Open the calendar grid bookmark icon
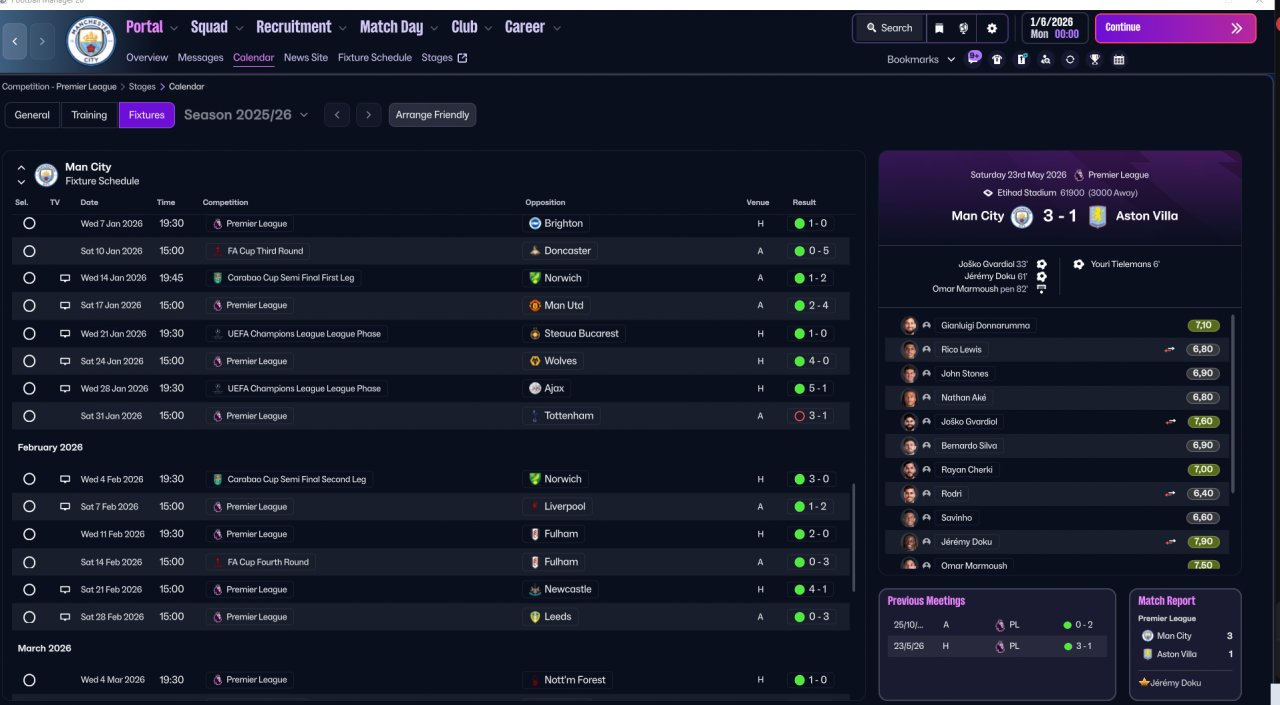Image resolution: width=1280 pixels, height=705 pixels. click(x=1119, y=59)
